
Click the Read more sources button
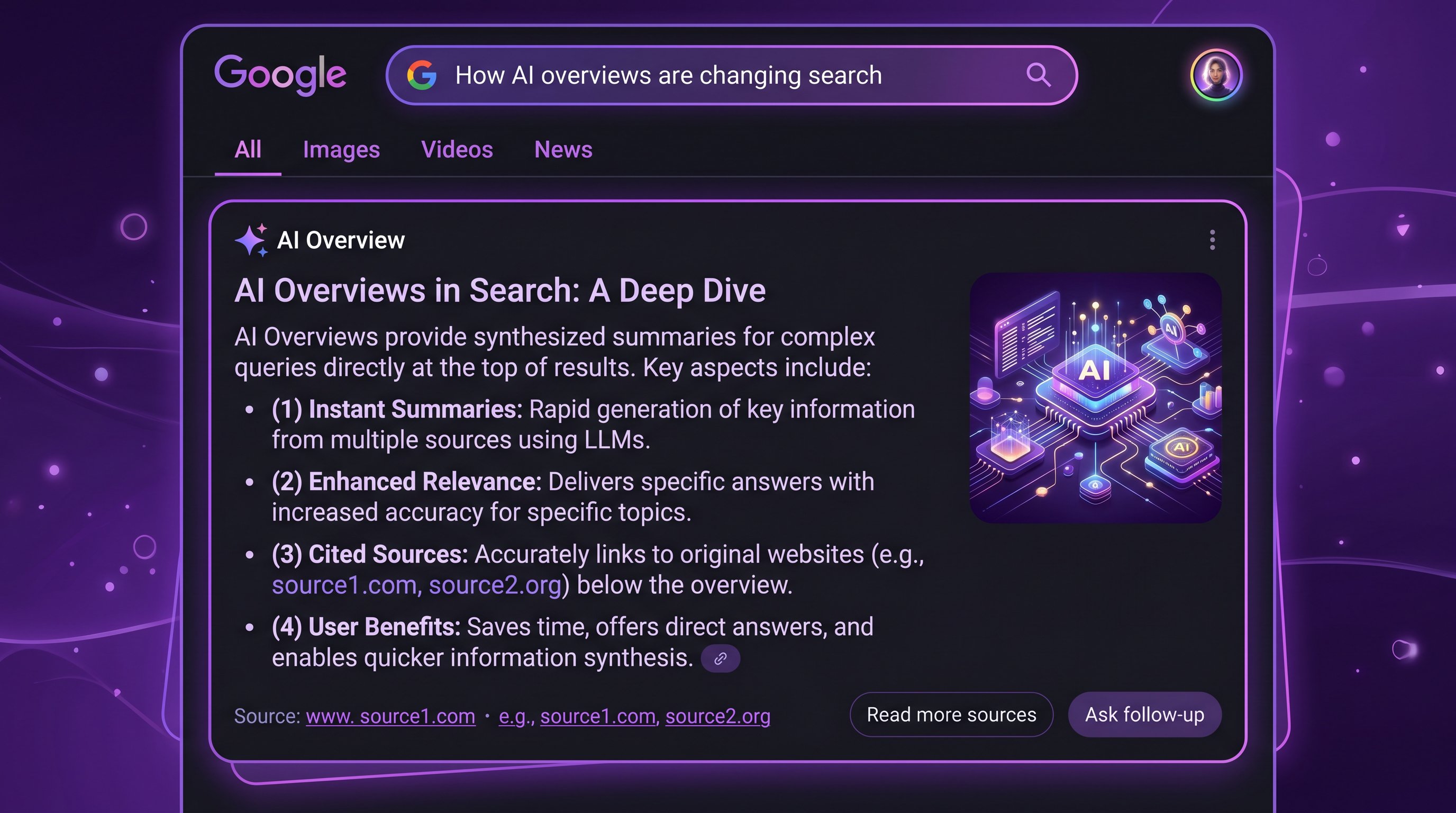[x=951, y=715]
